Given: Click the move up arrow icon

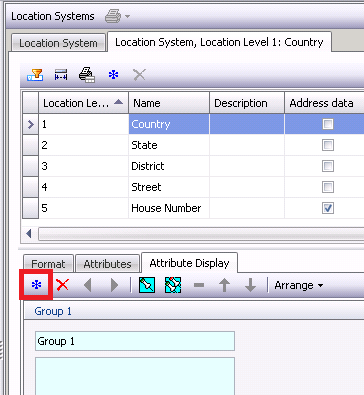Looking at the screenshot, I should pyautogui.click(x=224, y=285).
